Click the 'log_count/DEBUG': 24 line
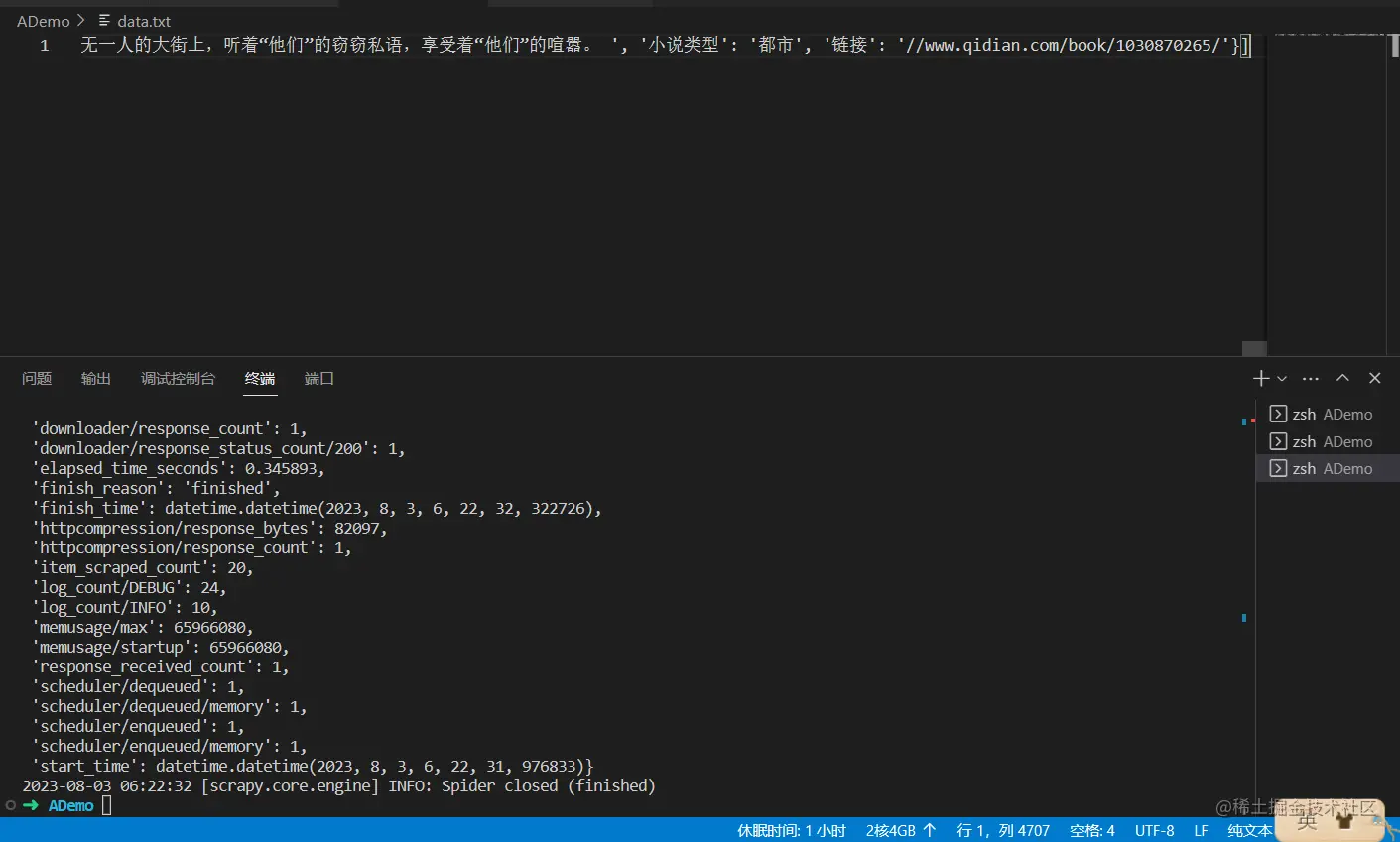The height and width of the screenshot is (842, 1400). 130,587
